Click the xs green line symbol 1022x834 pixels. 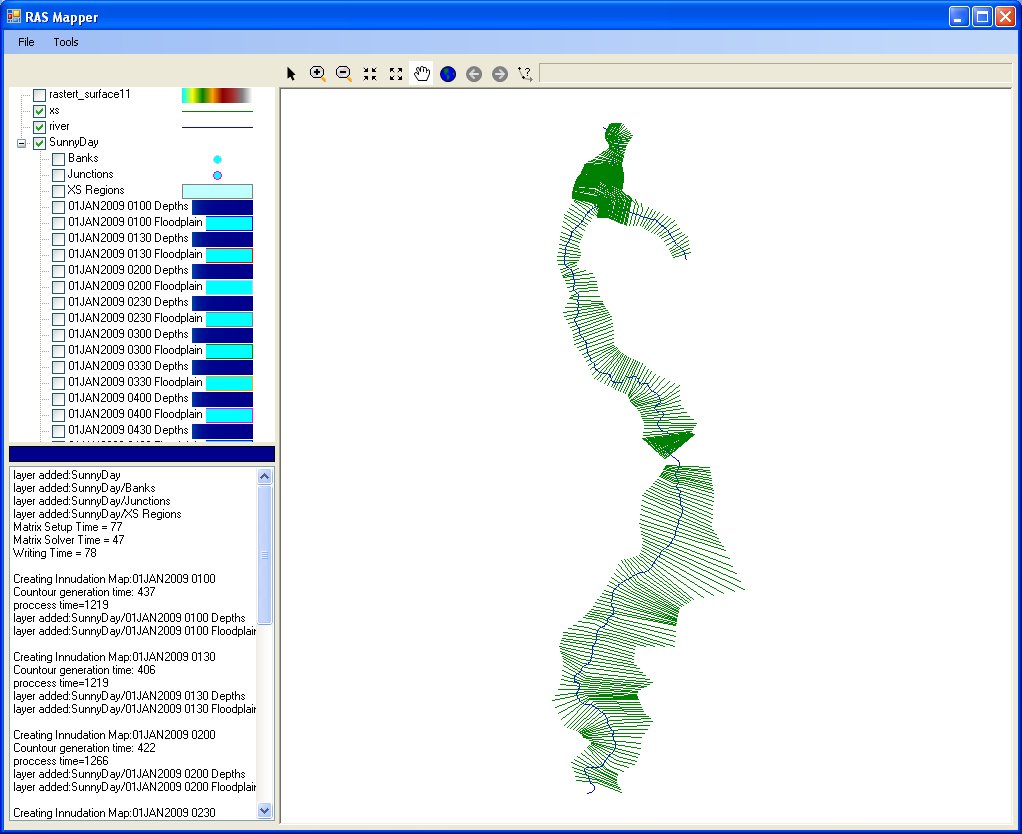217,111
